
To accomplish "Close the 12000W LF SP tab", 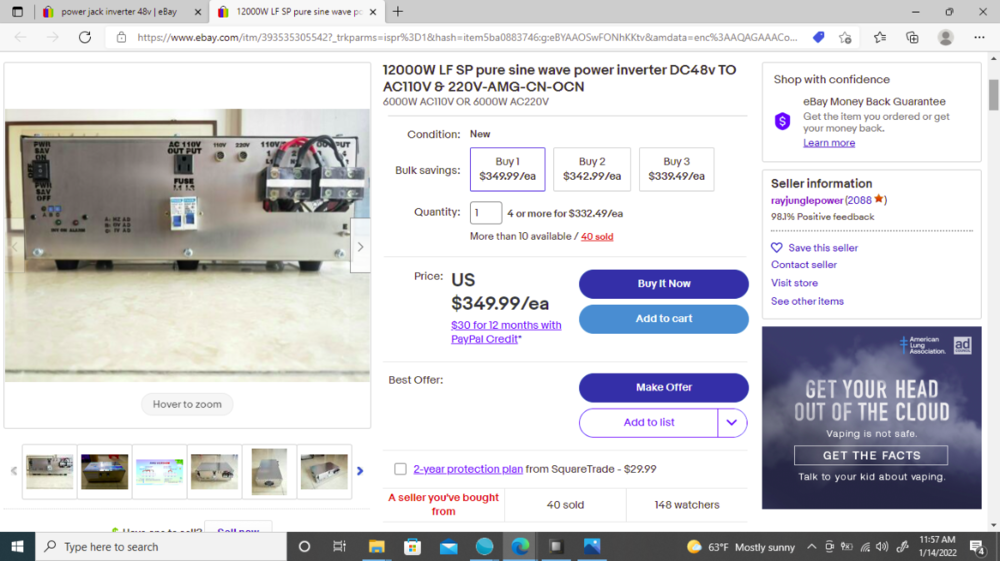I will 373,11.
